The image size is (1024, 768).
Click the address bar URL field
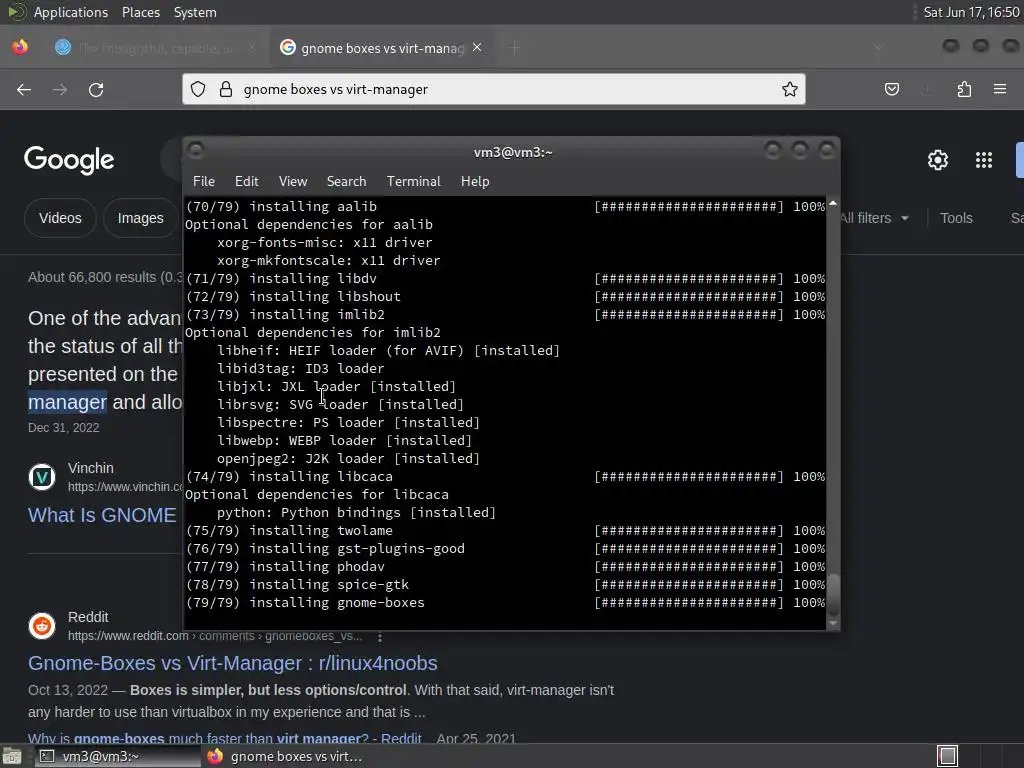tap(494, 89)
